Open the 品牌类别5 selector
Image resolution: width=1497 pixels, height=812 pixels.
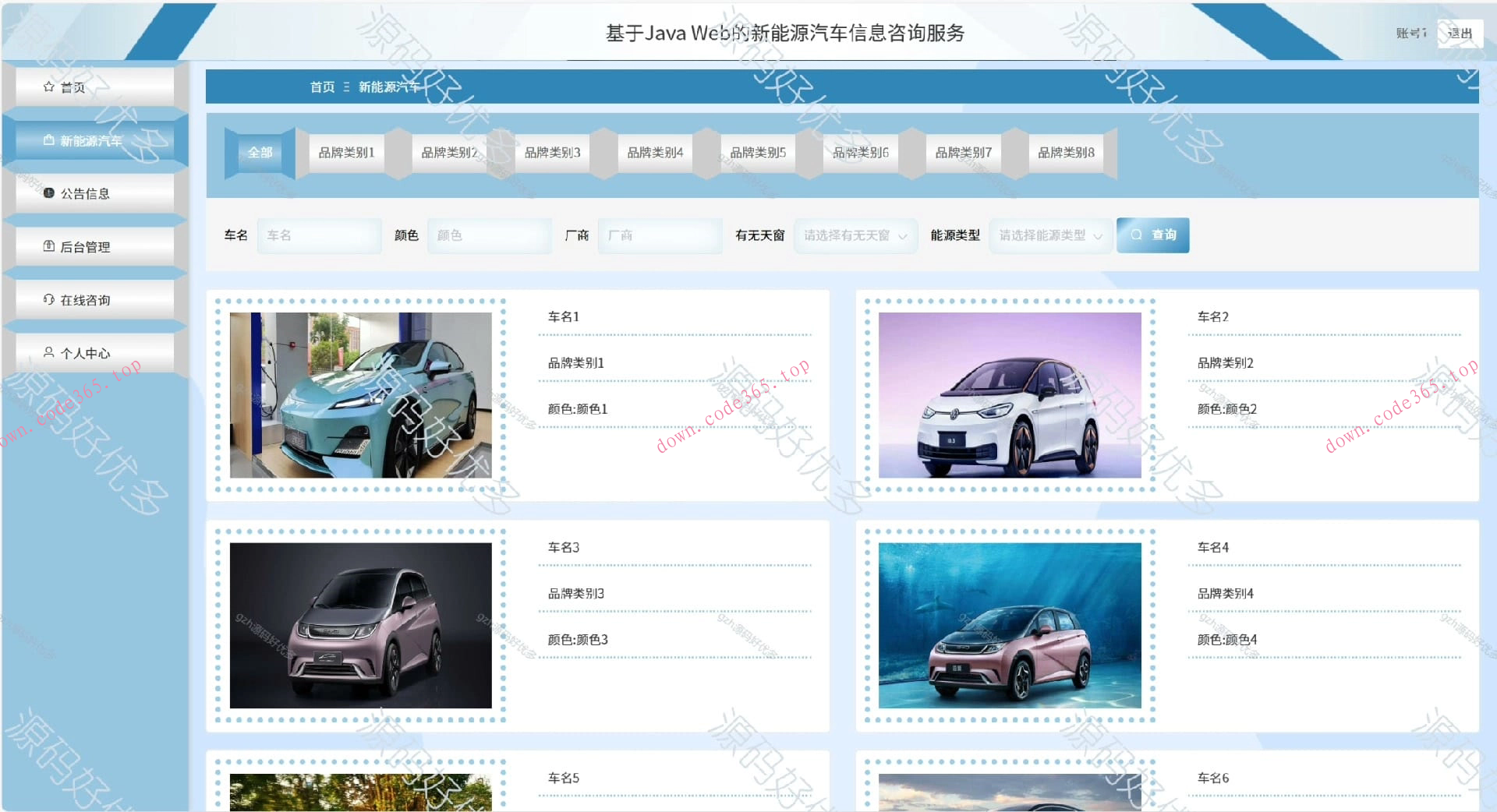758,153
